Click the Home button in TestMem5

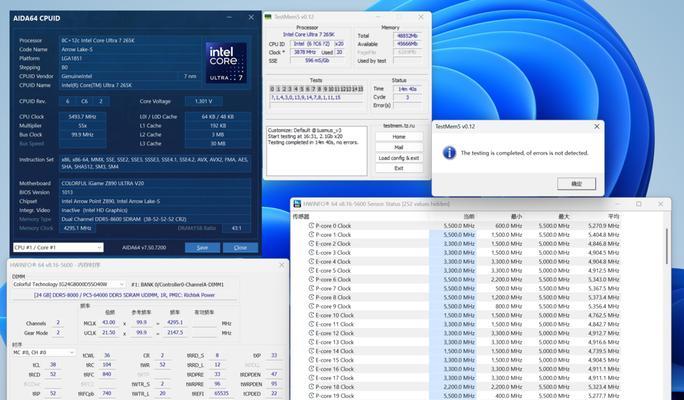[x=399, y=137]
